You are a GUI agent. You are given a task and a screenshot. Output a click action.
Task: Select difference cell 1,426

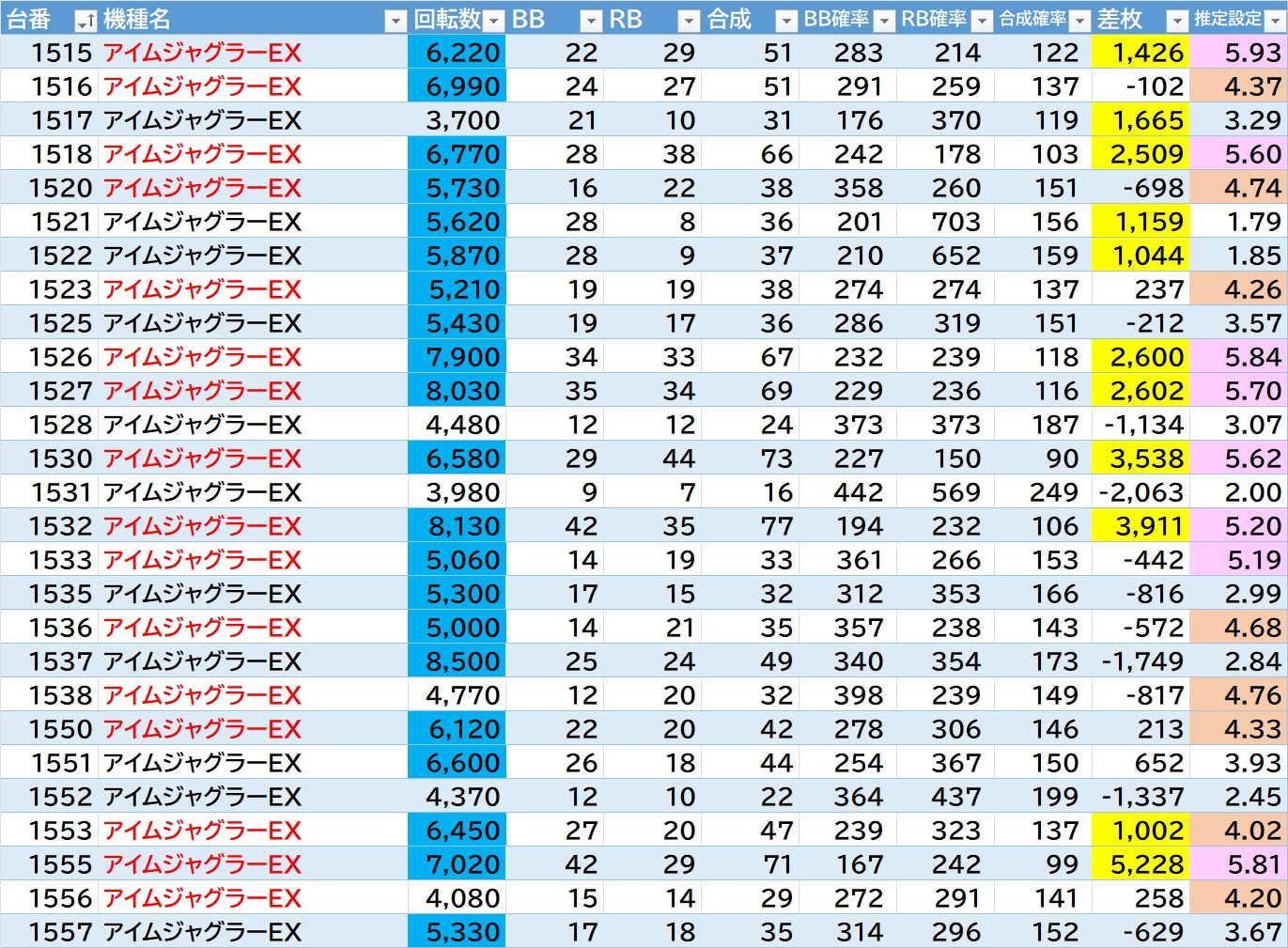click(1141, 53)
